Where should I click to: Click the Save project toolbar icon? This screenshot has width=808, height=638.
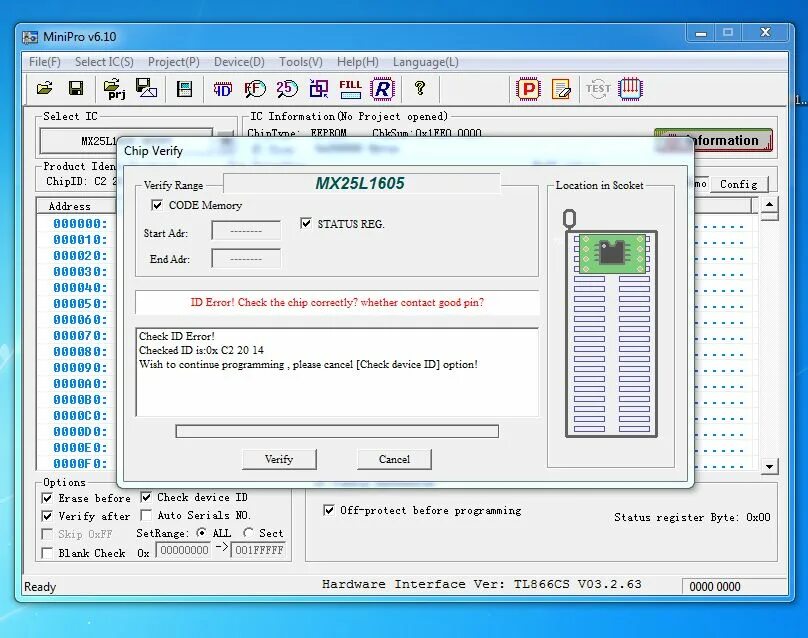[x=146, y=88]
